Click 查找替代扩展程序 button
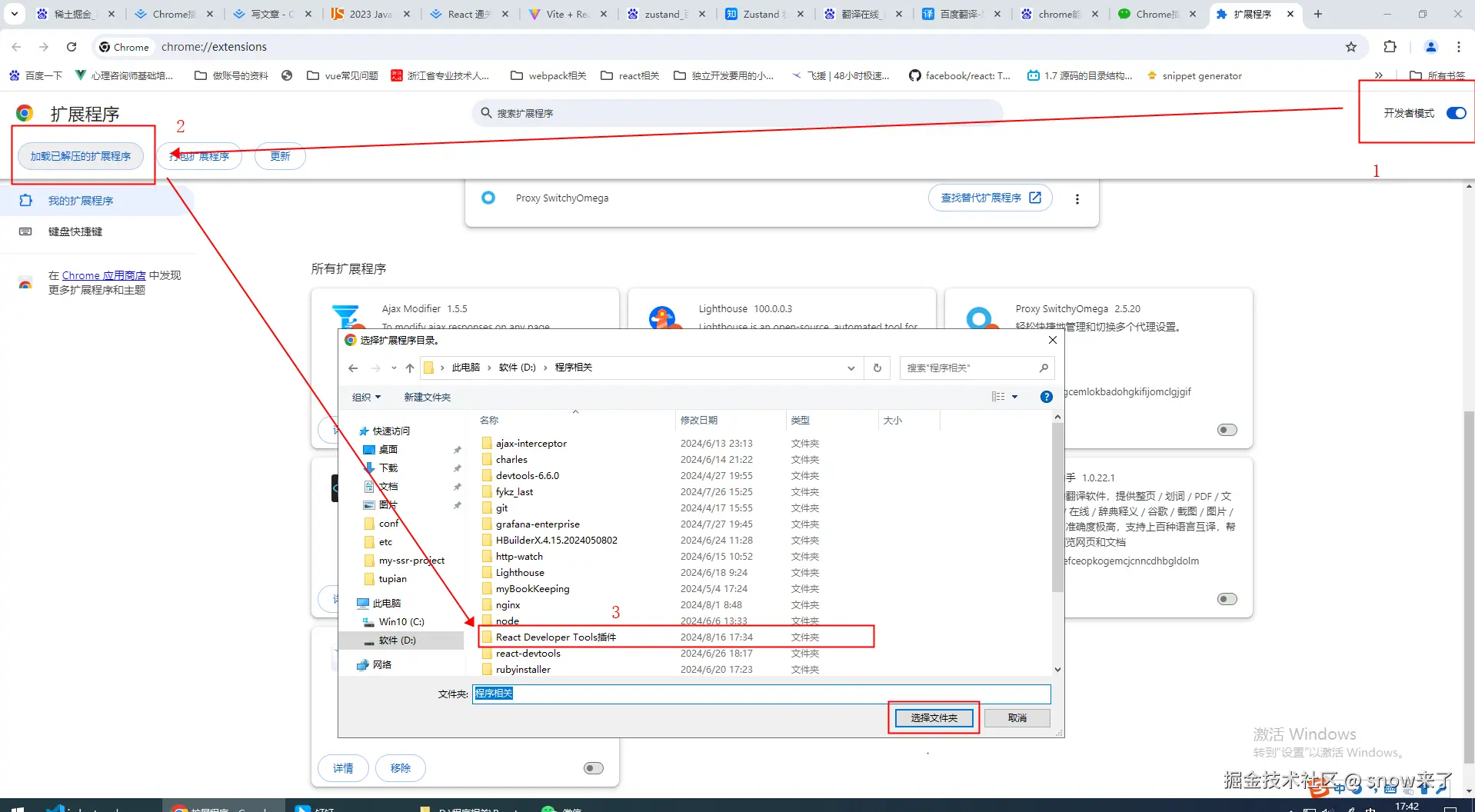Screen dimensions: 1475x812 click(991, 198)
